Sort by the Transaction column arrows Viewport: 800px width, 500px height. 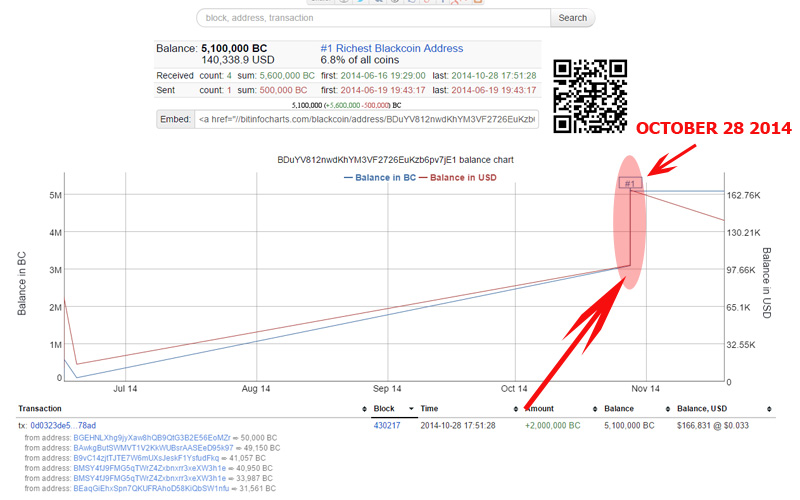coord(364,409)
